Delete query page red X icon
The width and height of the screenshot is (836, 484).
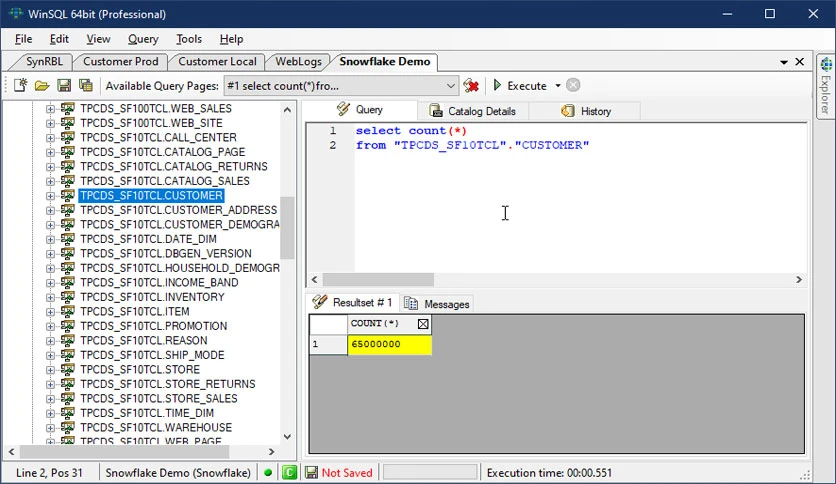coord(471,85)
